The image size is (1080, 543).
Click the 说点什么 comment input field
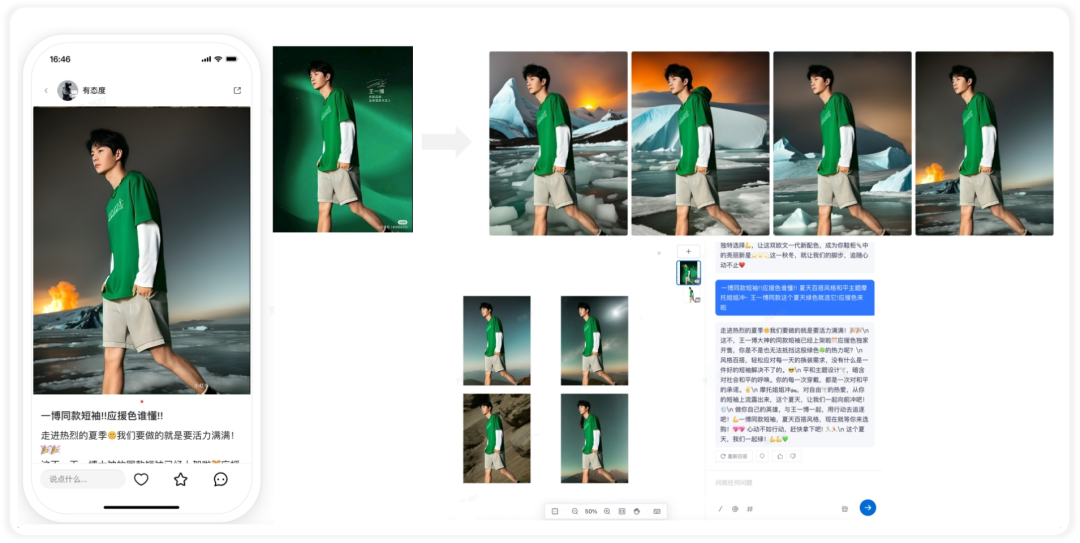[x=83, y=479]
